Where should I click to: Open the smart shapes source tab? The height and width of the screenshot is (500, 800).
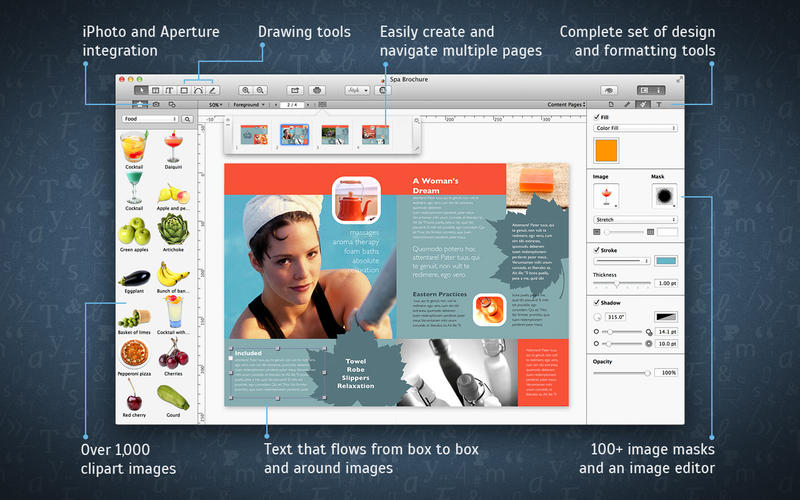point(172,105)
